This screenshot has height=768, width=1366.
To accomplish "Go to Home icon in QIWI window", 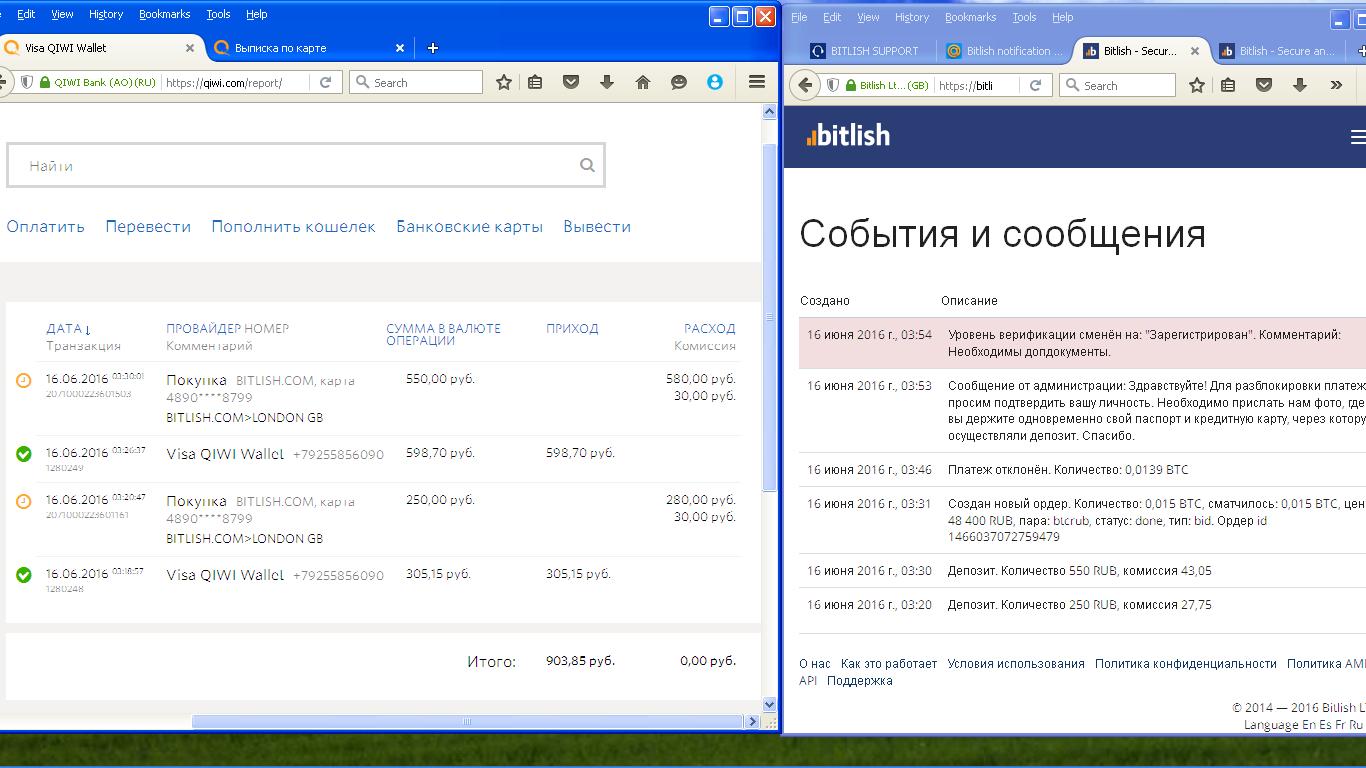I will pyautogui.click(x=643, y=82).
